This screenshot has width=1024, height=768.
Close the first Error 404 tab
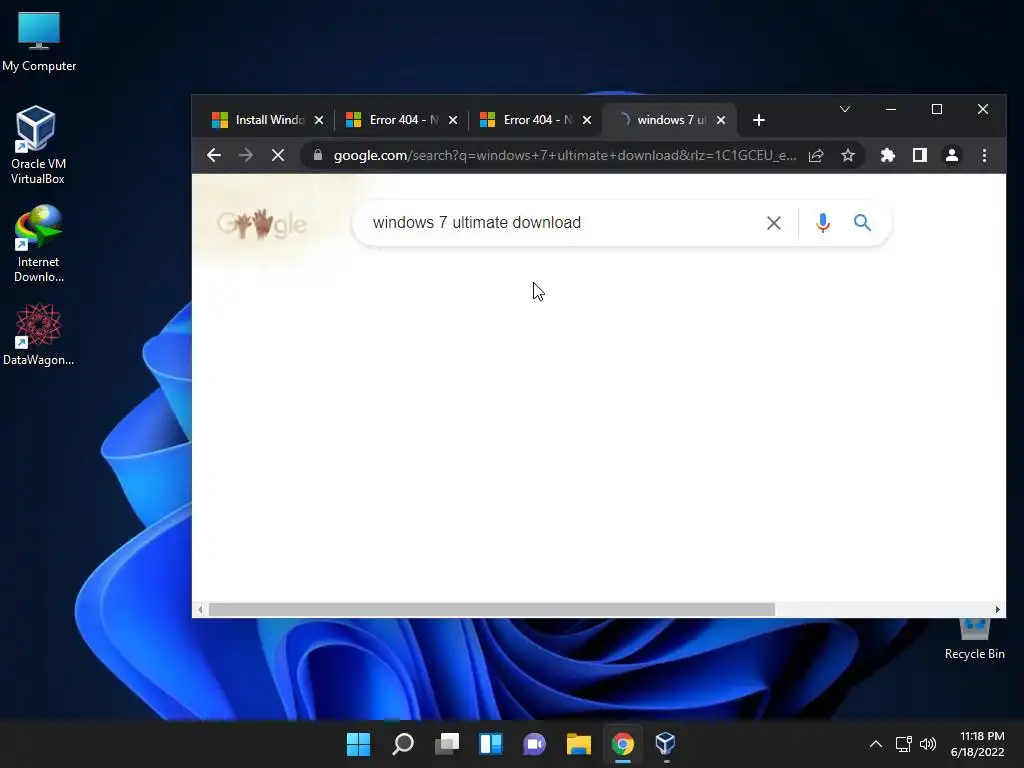coord(453,120)
